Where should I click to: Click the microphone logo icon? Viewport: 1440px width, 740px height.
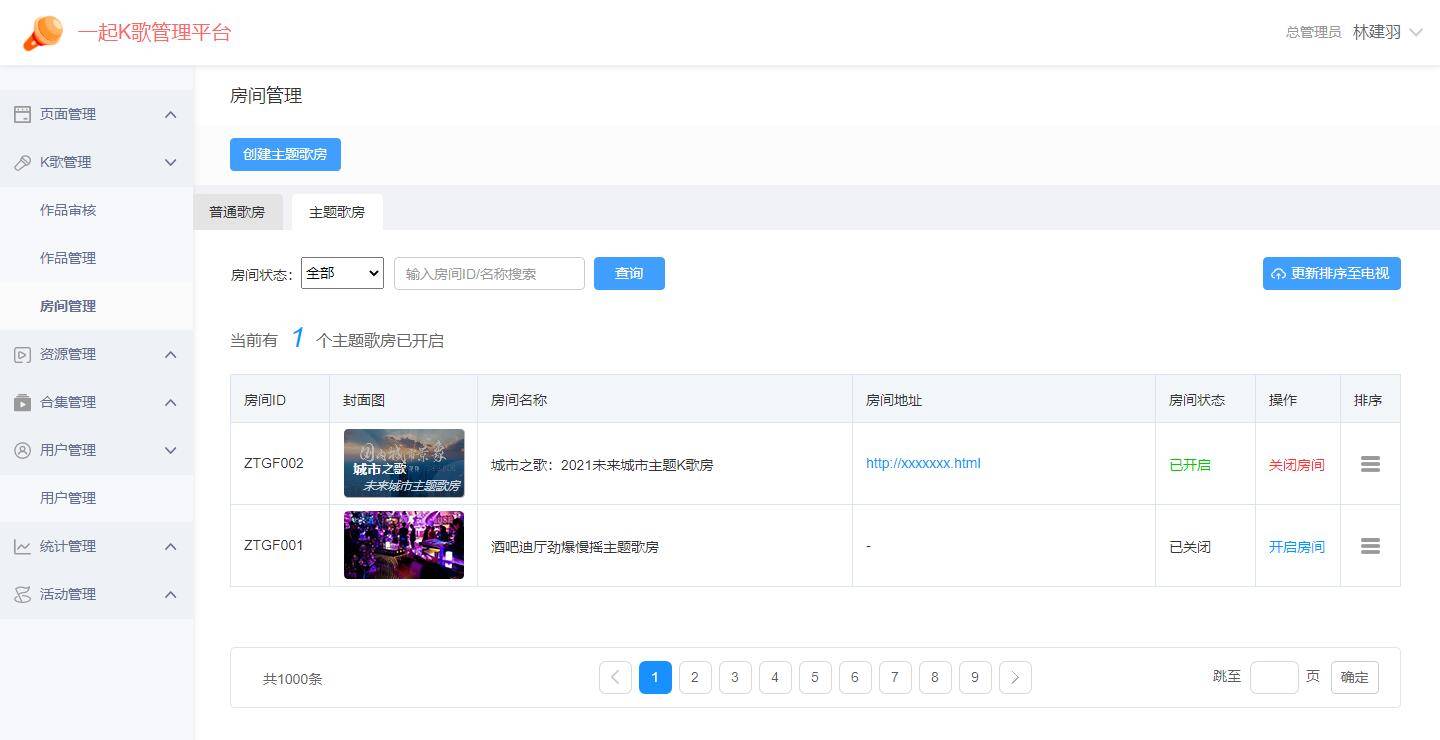(x=42, y=33)
